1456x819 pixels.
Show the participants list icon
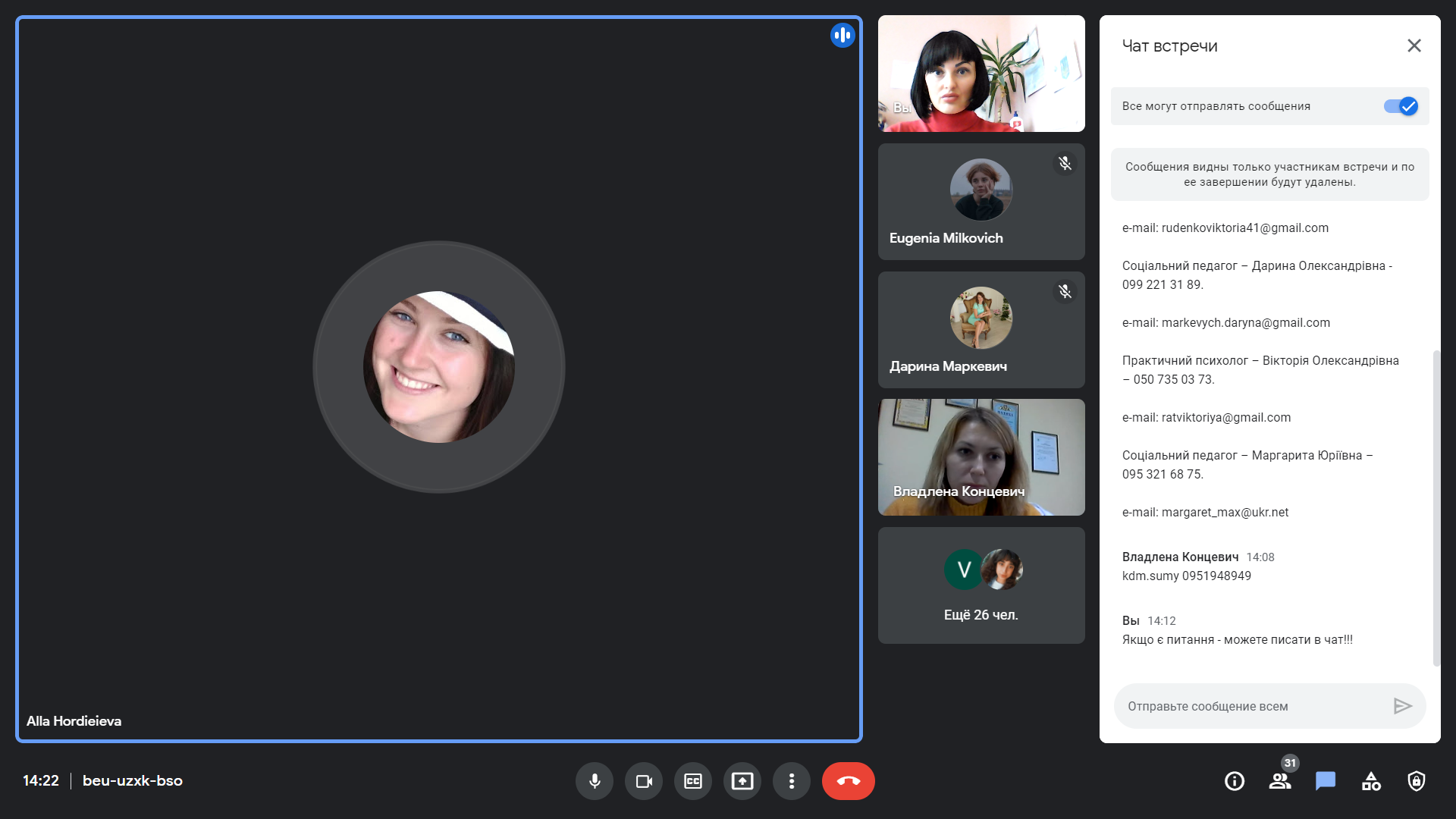click(1280, 781)
